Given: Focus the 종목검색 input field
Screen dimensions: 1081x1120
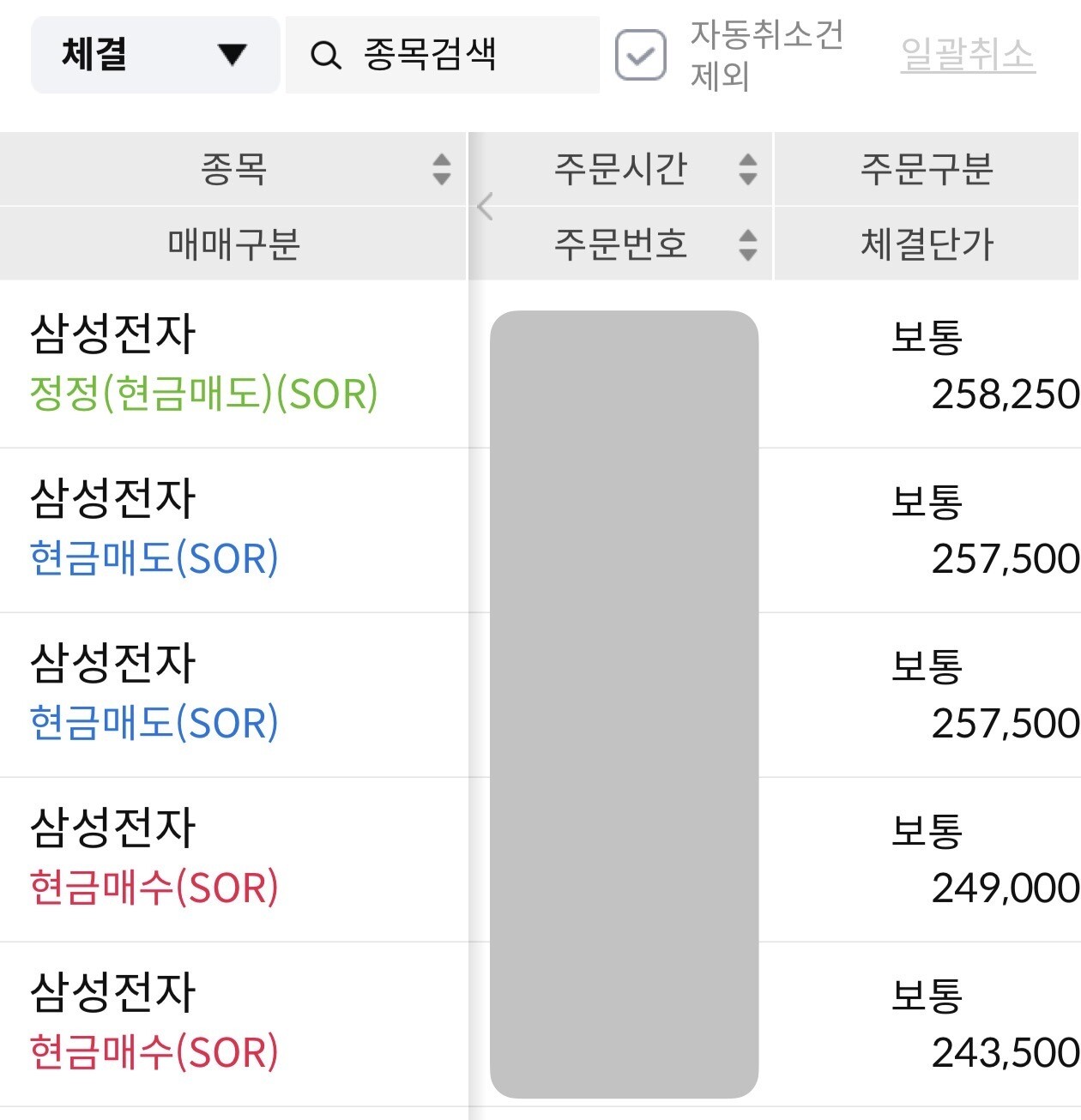Looking at the screenshot, I should [443, 55].
